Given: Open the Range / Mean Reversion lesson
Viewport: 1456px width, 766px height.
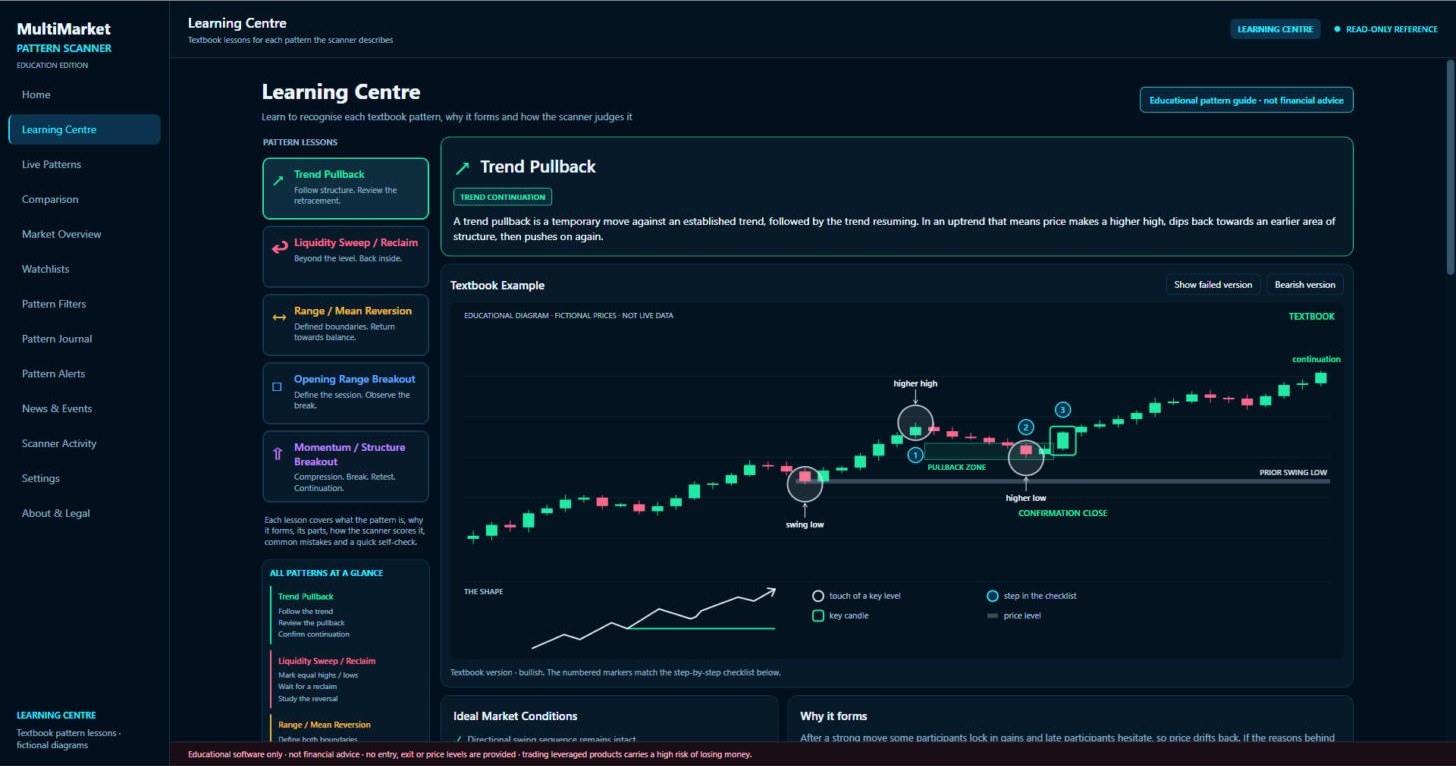Looking at the screenshot, I should point(346,325).
